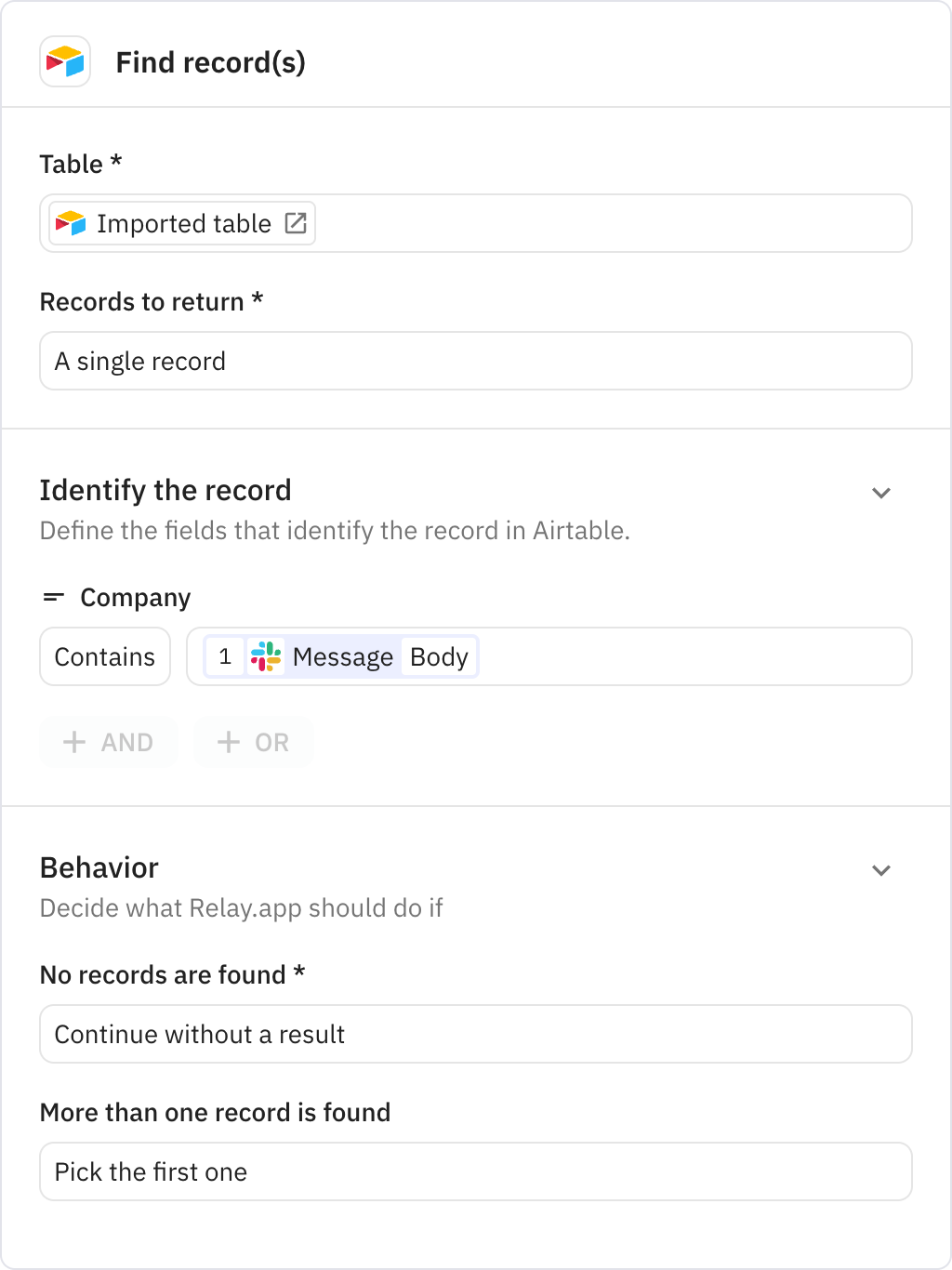Open the More than one record is found dropdown
The width and height of the screenshot is (952, 1270).
(476, 1171)
